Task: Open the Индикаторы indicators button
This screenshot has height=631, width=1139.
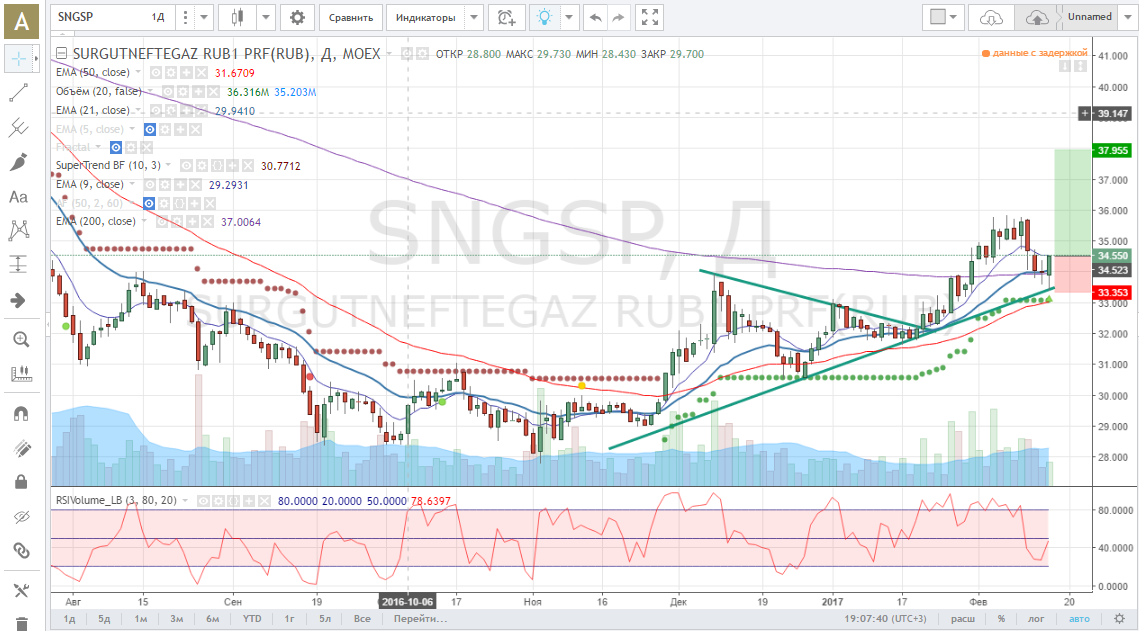Action: point(426,17)
